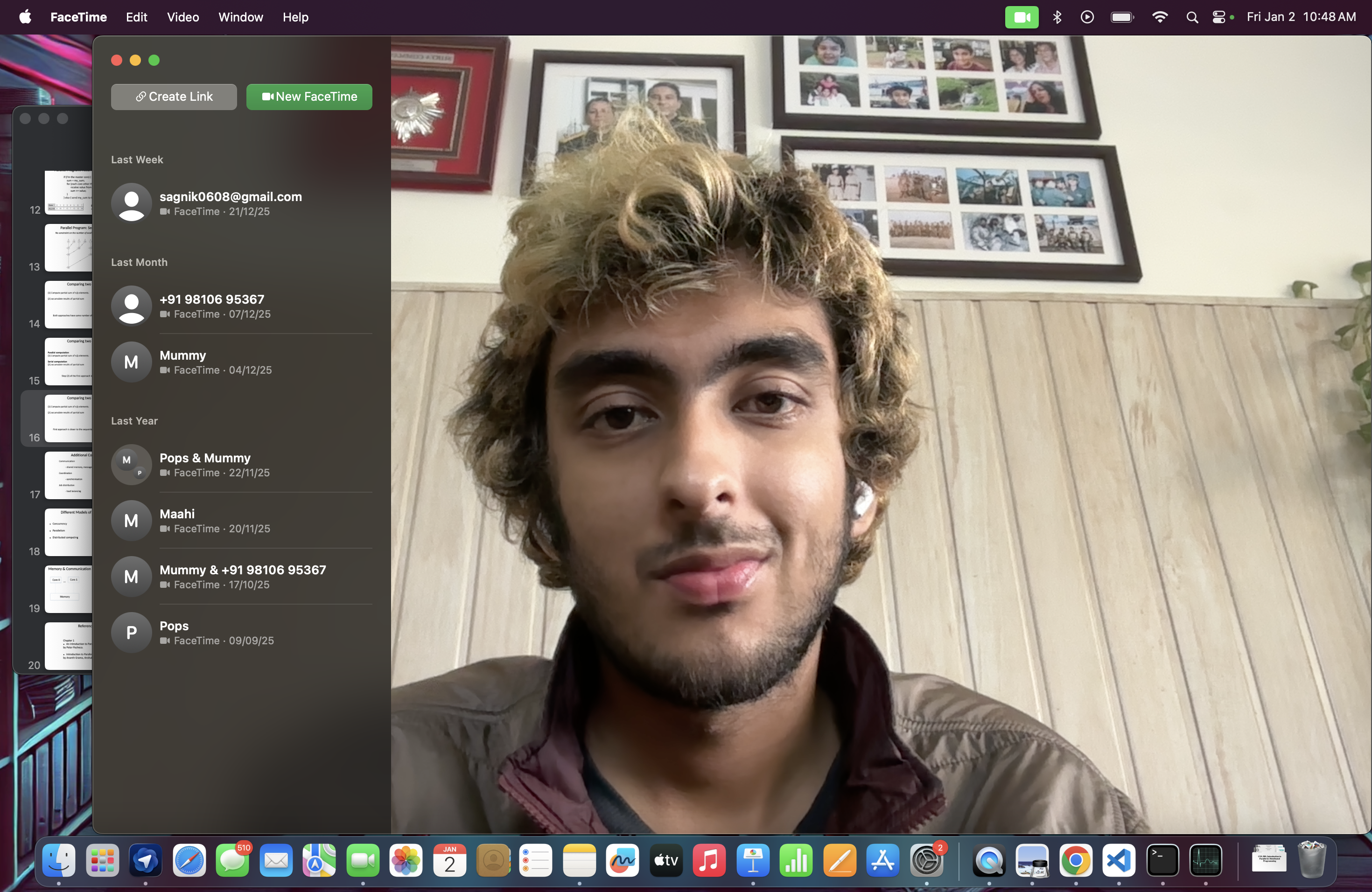Open Spotlight search magnifier icon

coord(1192,17)
